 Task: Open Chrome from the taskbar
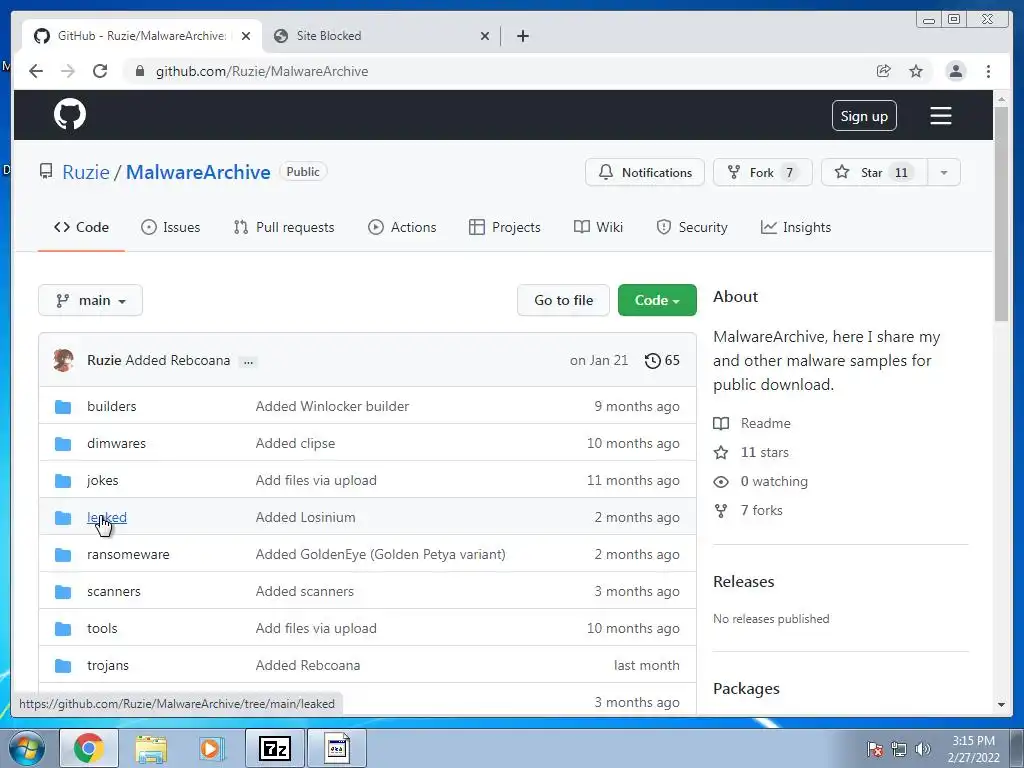point(89,748)
